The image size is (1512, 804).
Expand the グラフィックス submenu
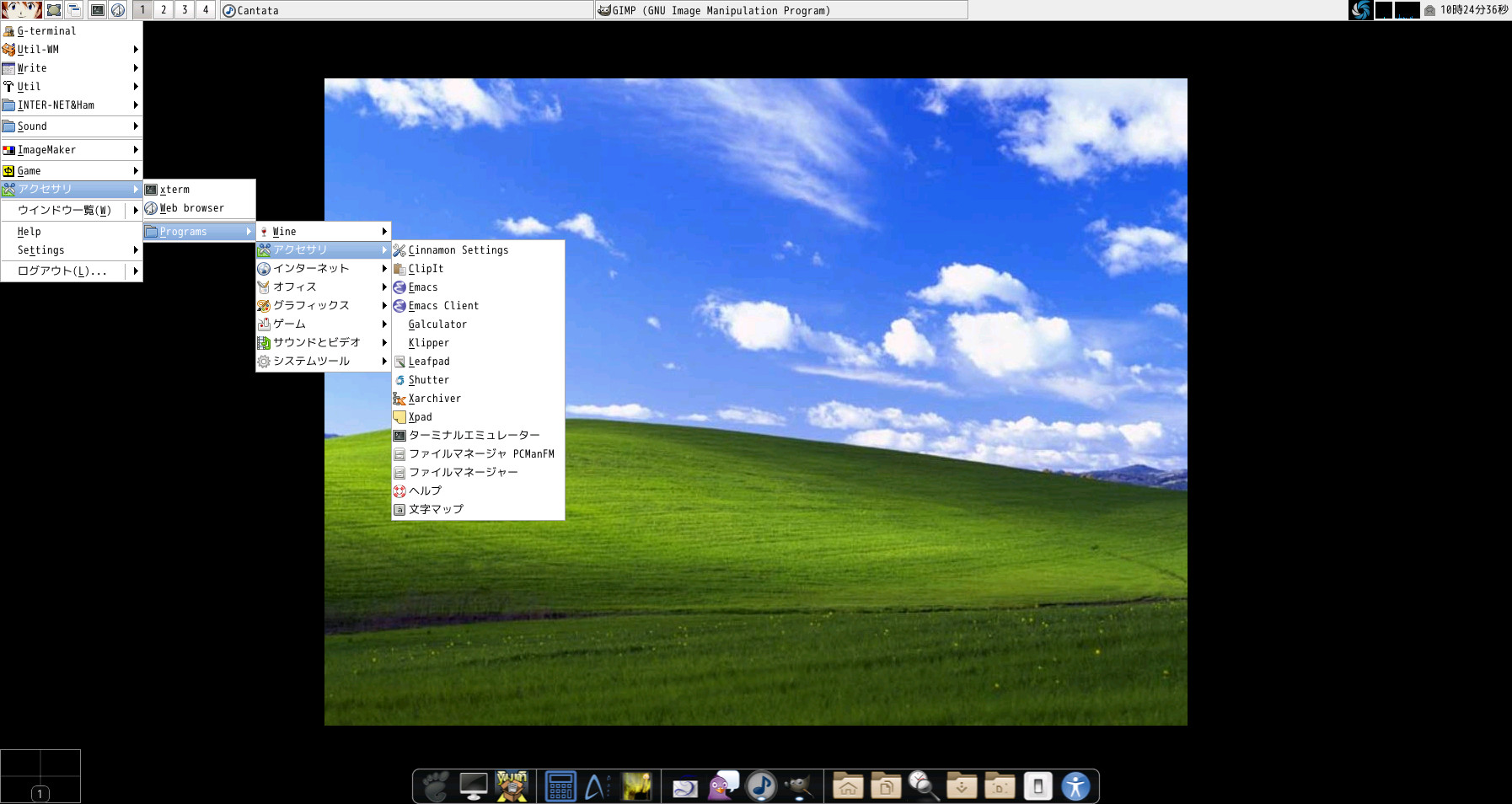[320, 305]
